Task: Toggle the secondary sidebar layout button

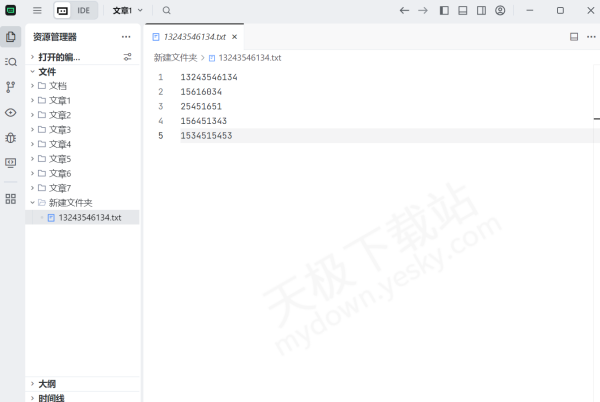Action: 481,10
